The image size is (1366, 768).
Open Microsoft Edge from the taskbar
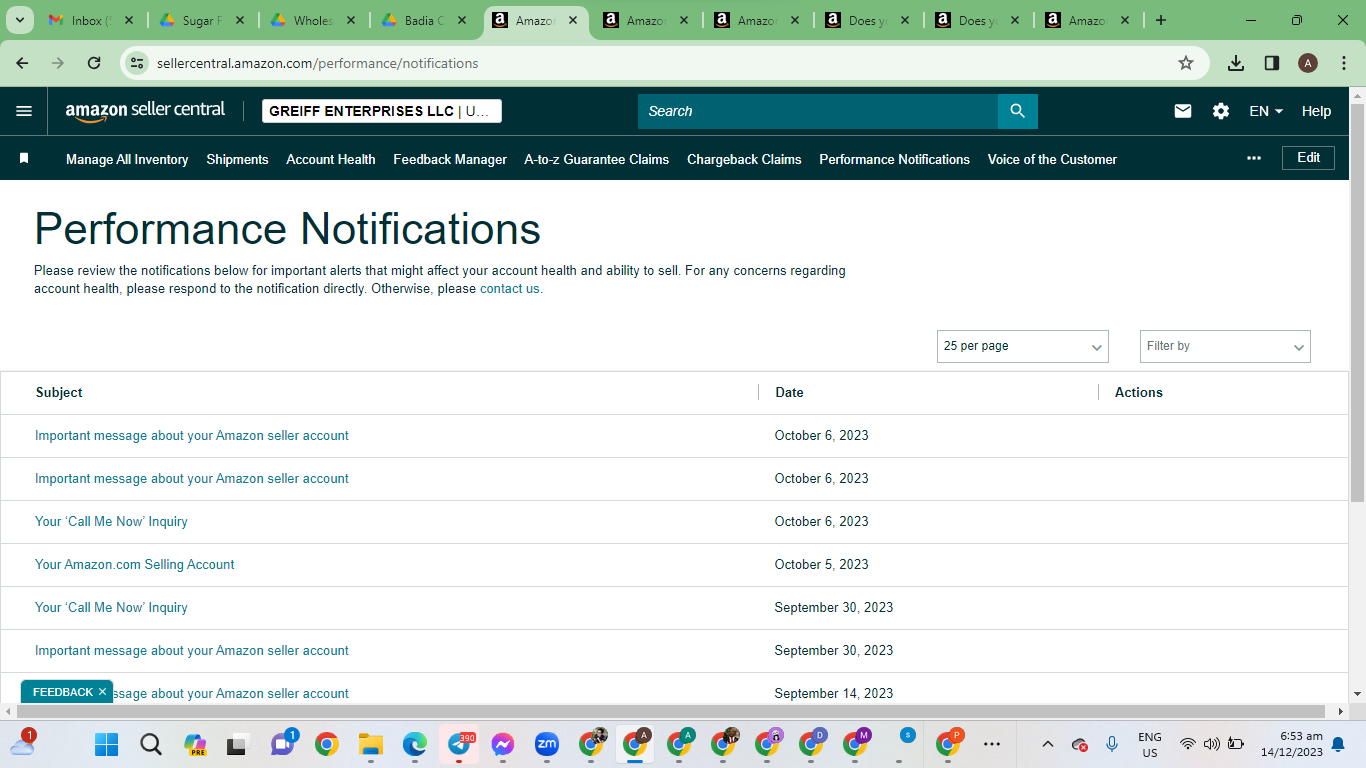coord(415,744)
